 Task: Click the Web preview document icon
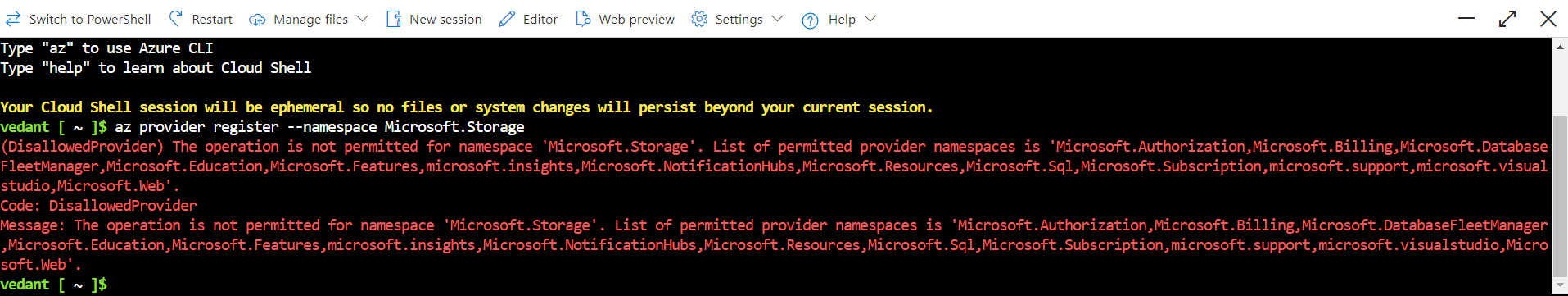[x=583, y=19]
